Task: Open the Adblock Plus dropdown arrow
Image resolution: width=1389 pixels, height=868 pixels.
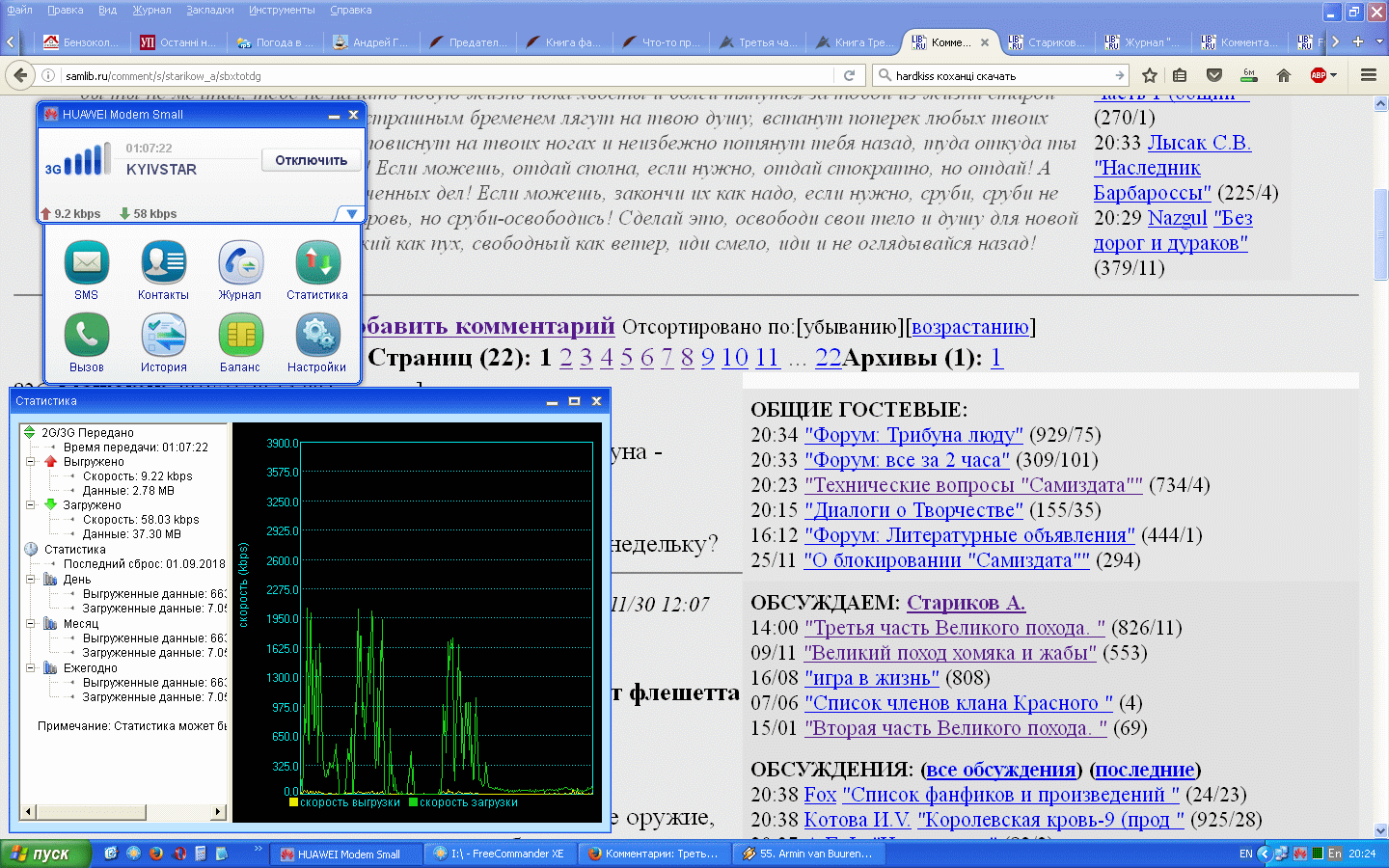Action: 1334,75
